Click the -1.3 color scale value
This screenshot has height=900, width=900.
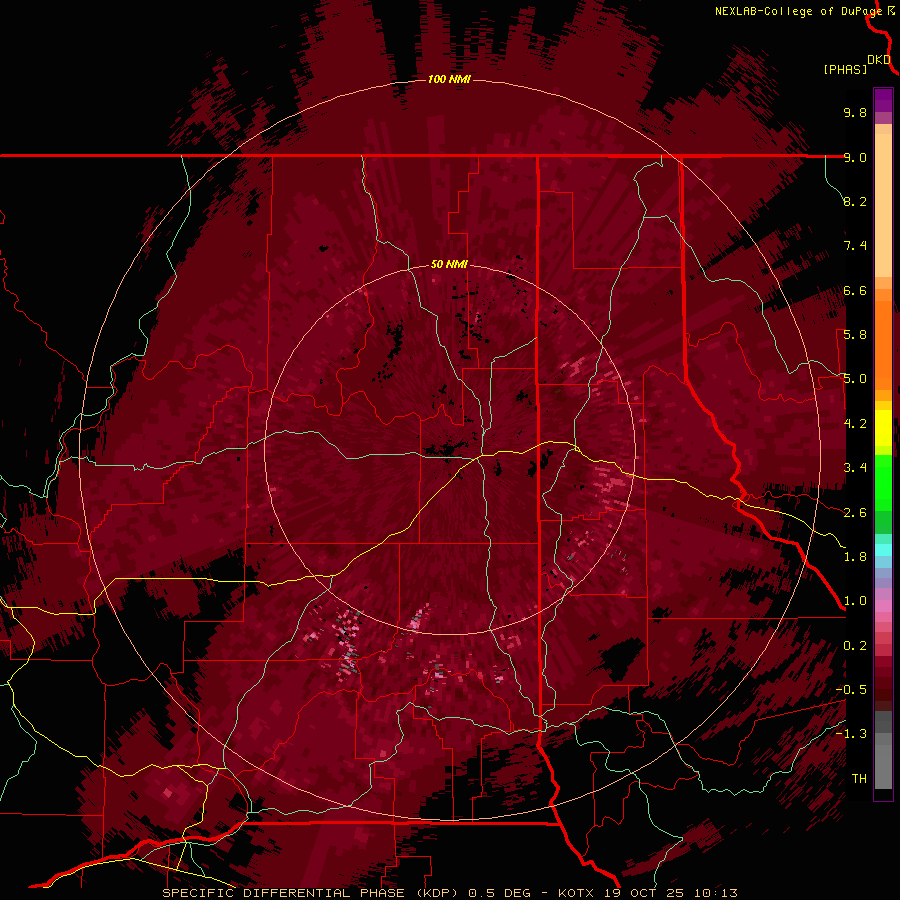(x=851, y=734)
